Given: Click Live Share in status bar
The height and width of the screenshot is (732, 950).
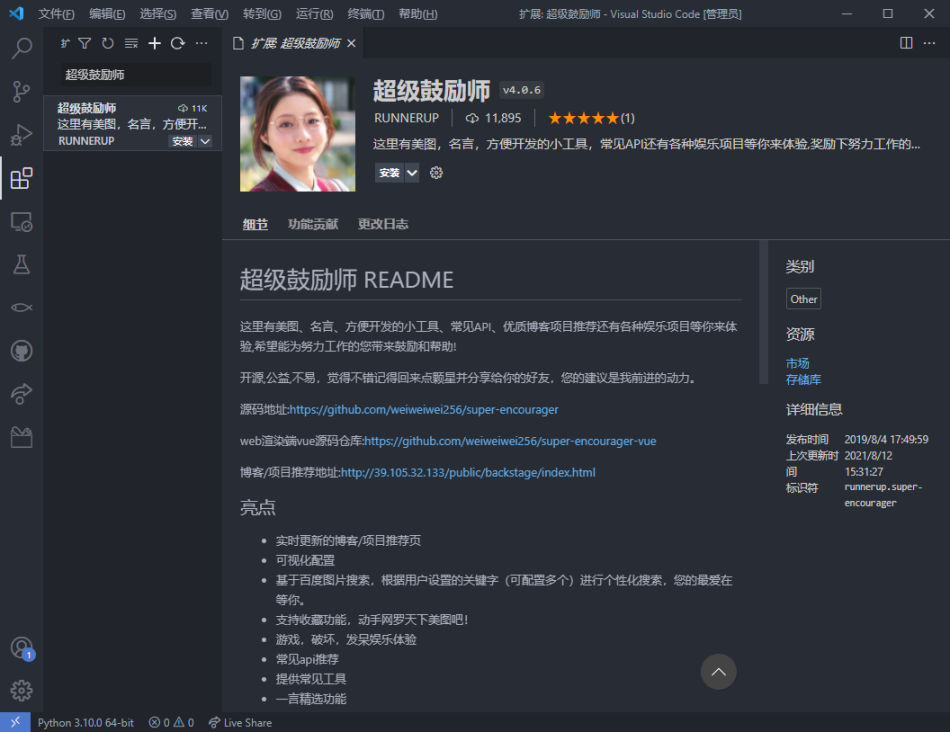Looking at the screenshot, I should 241,722.
